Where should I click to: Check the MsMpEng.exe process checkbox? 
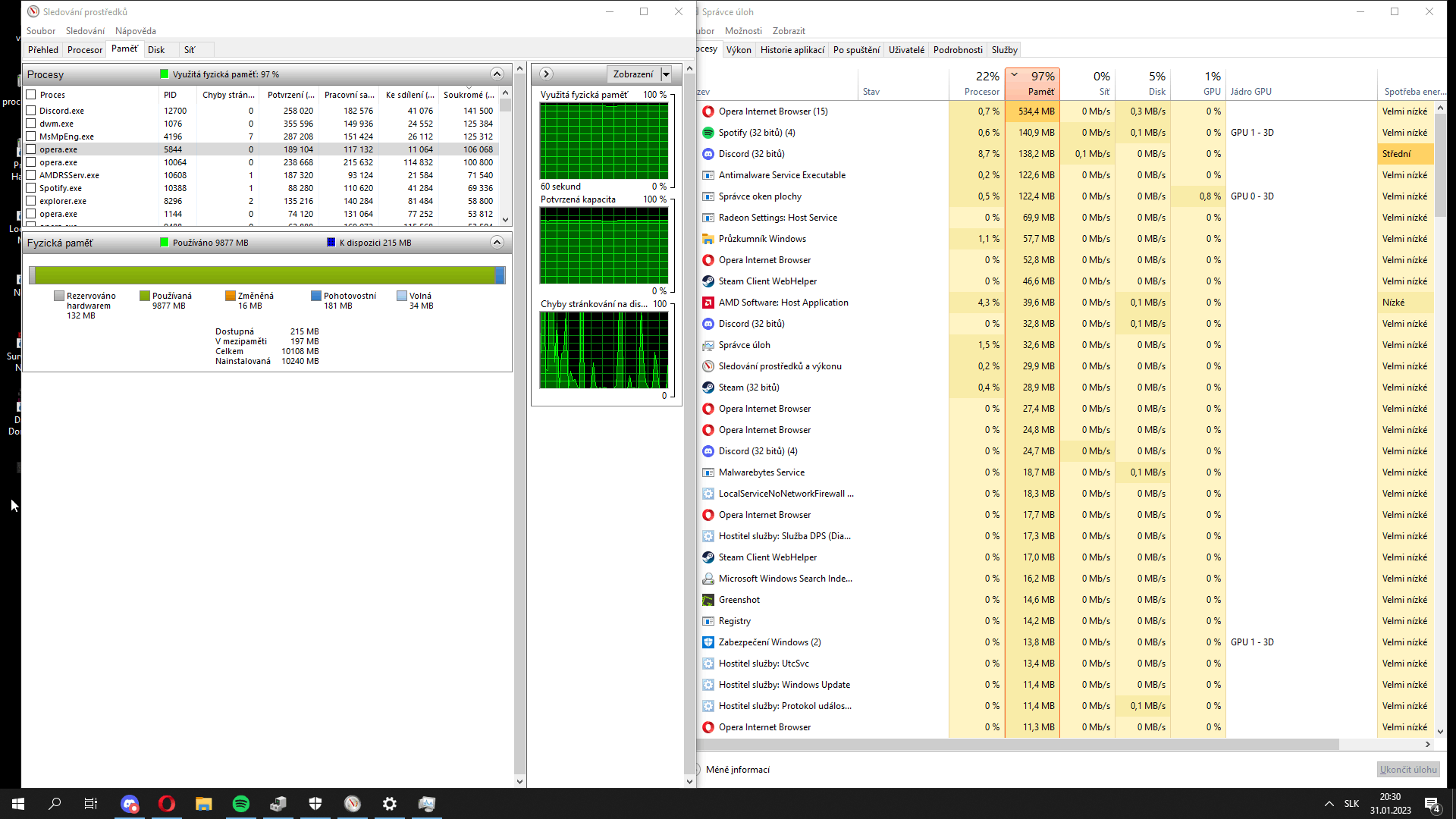[x=31, y=136]
